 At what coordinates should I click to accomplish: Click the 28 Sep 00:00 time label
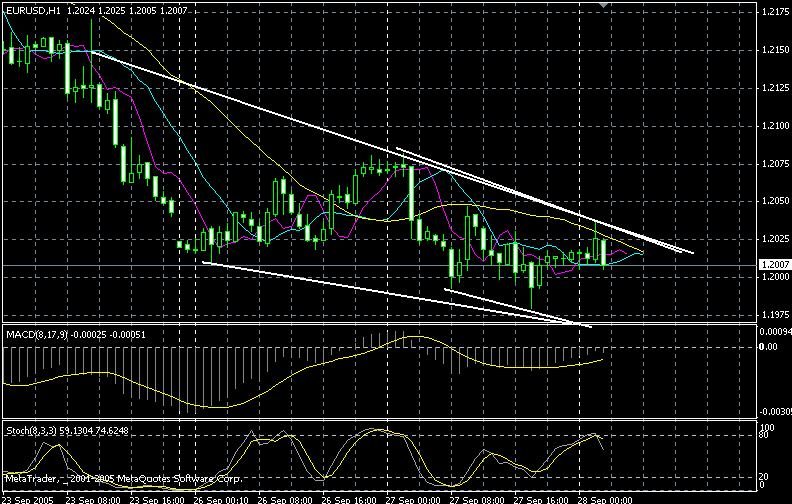click(x=605, y=500)
